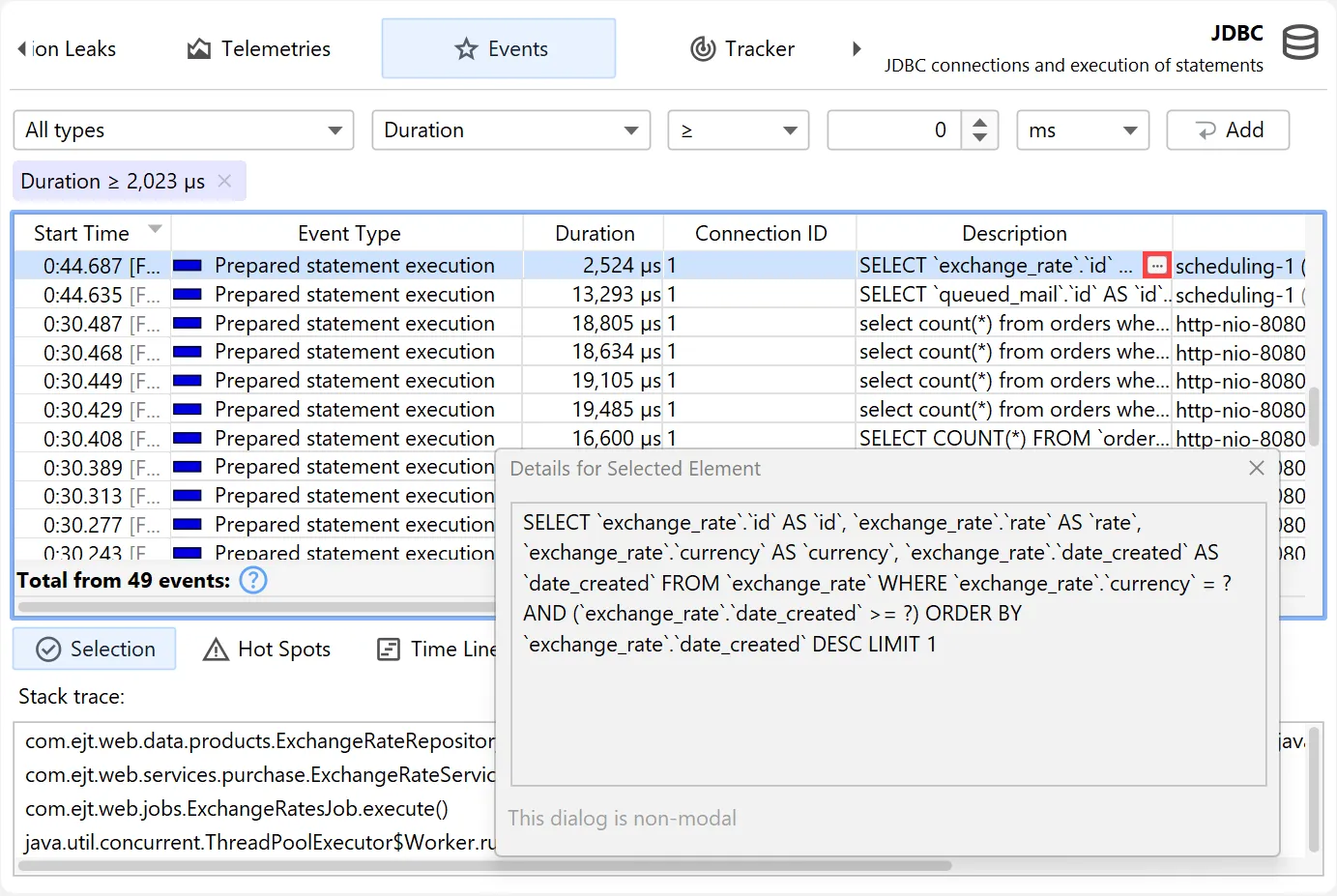Open the help tooltip next to Total from 49 events
The height and width of the screenshot is (896, 1337).
point(252,580)
